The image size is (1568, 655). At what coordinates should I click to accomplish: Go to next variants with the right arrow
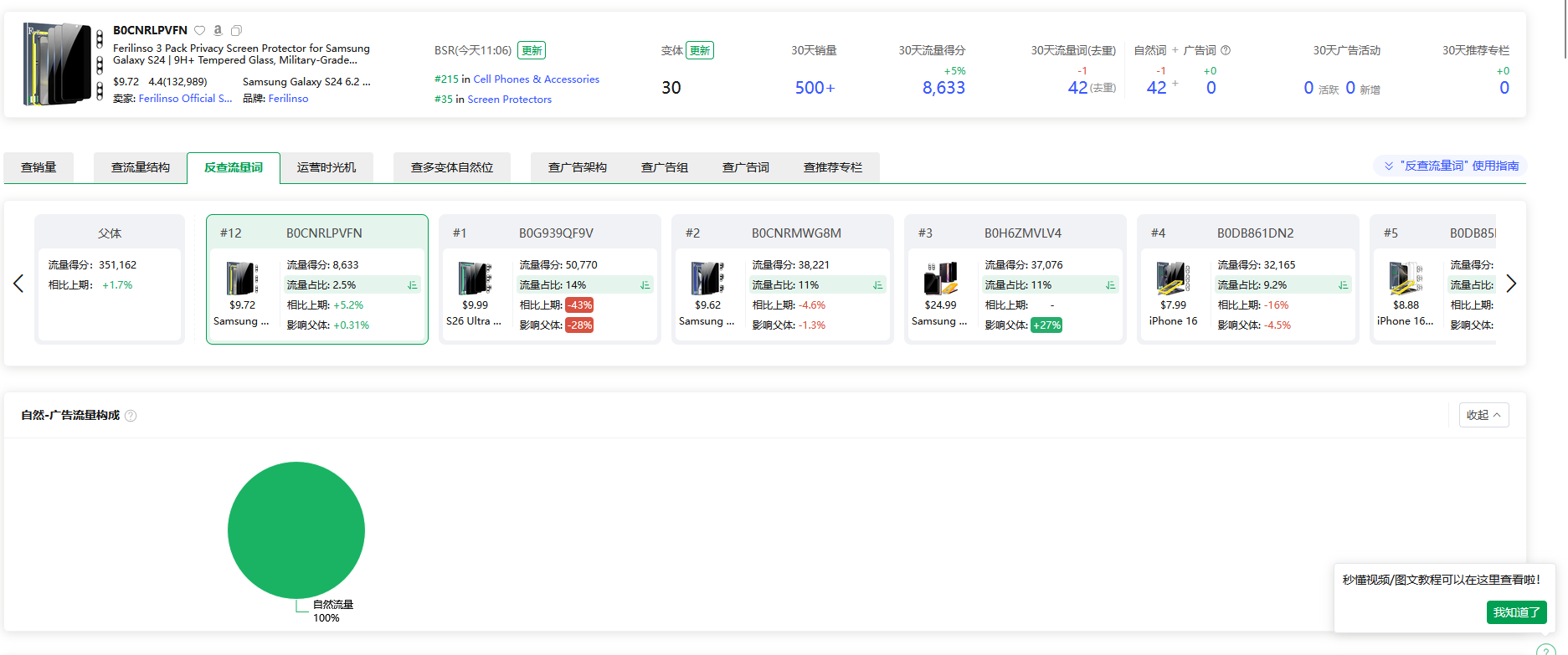click(1511, 284)
